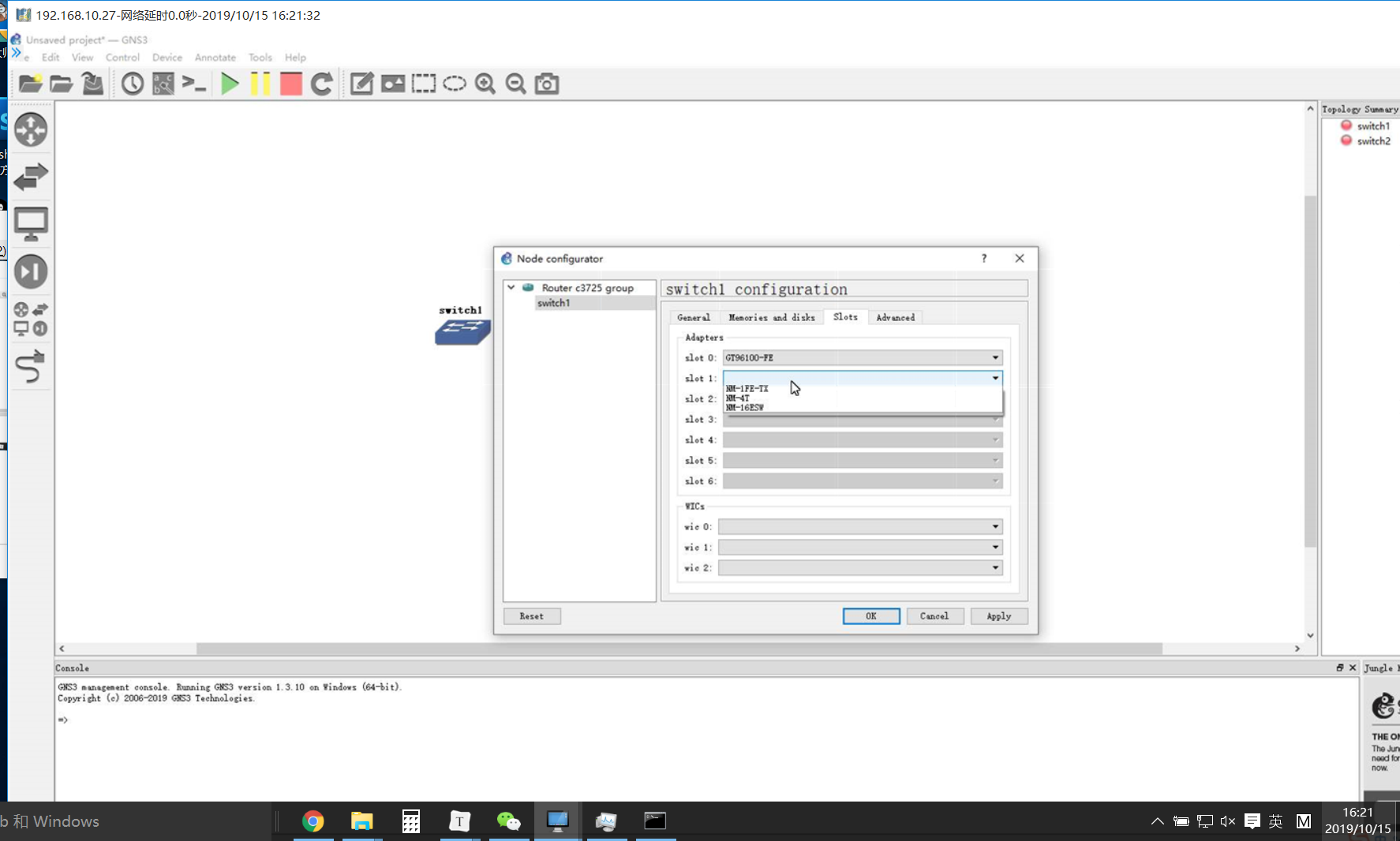Image resolution: width=1400 pixels, height=841 pixels.
Task: Click the Cancel button
Action: (934, 616)
